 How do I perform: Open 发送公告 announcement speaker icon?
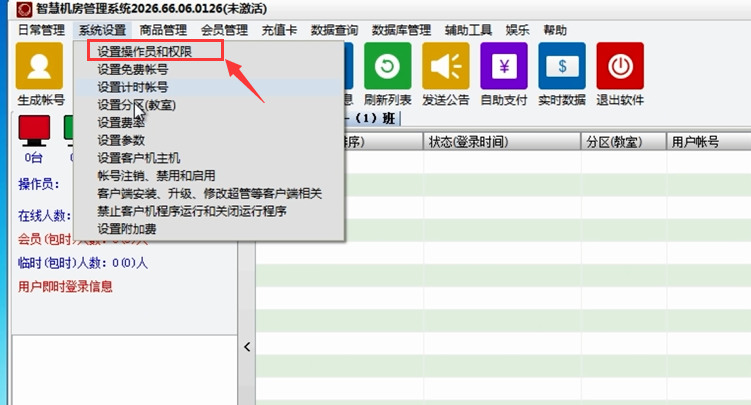[x=445, y=66]
